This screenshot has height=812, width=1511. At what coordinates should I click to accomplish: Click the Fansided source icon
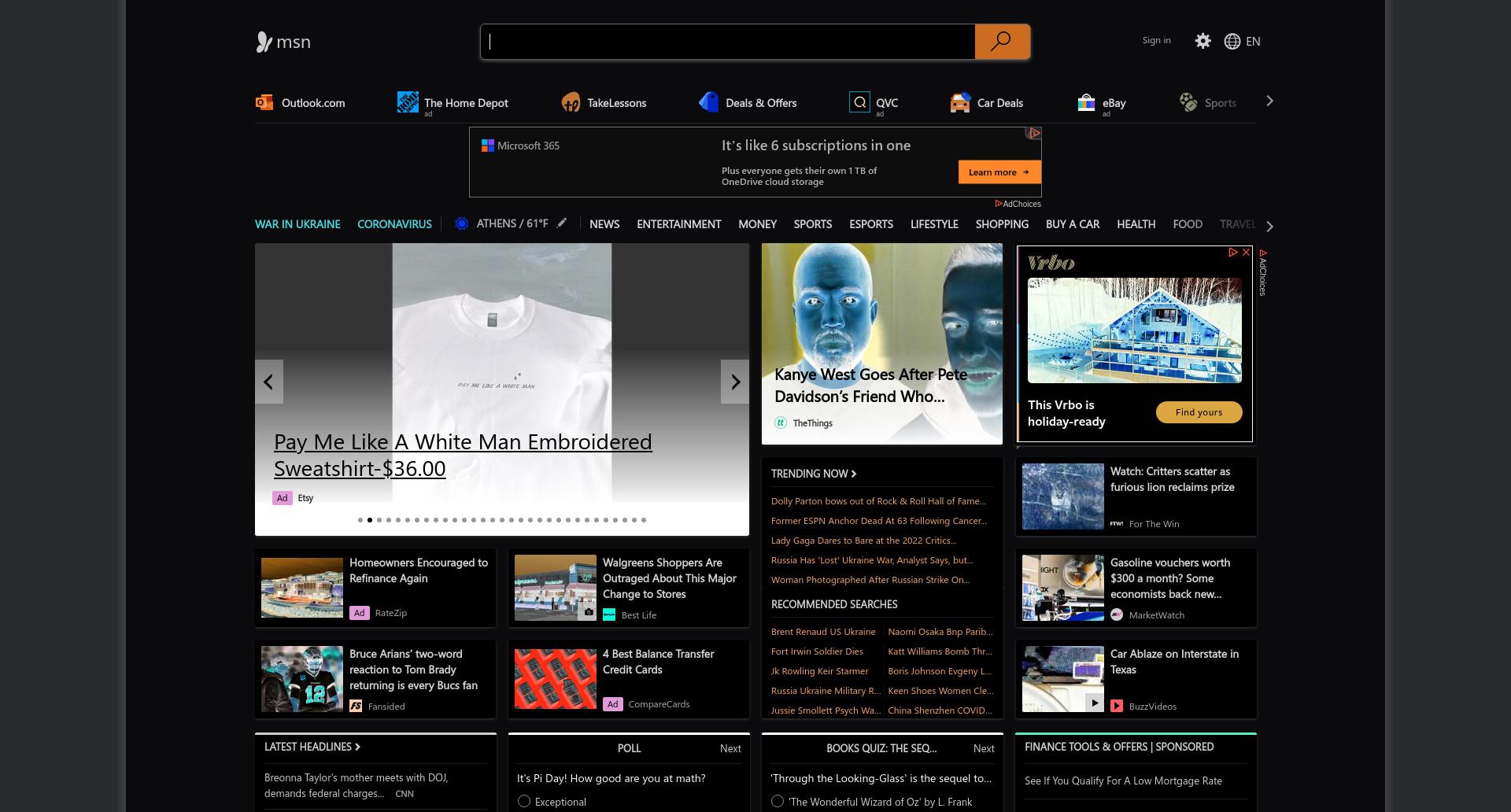click(x=356, y=706)
